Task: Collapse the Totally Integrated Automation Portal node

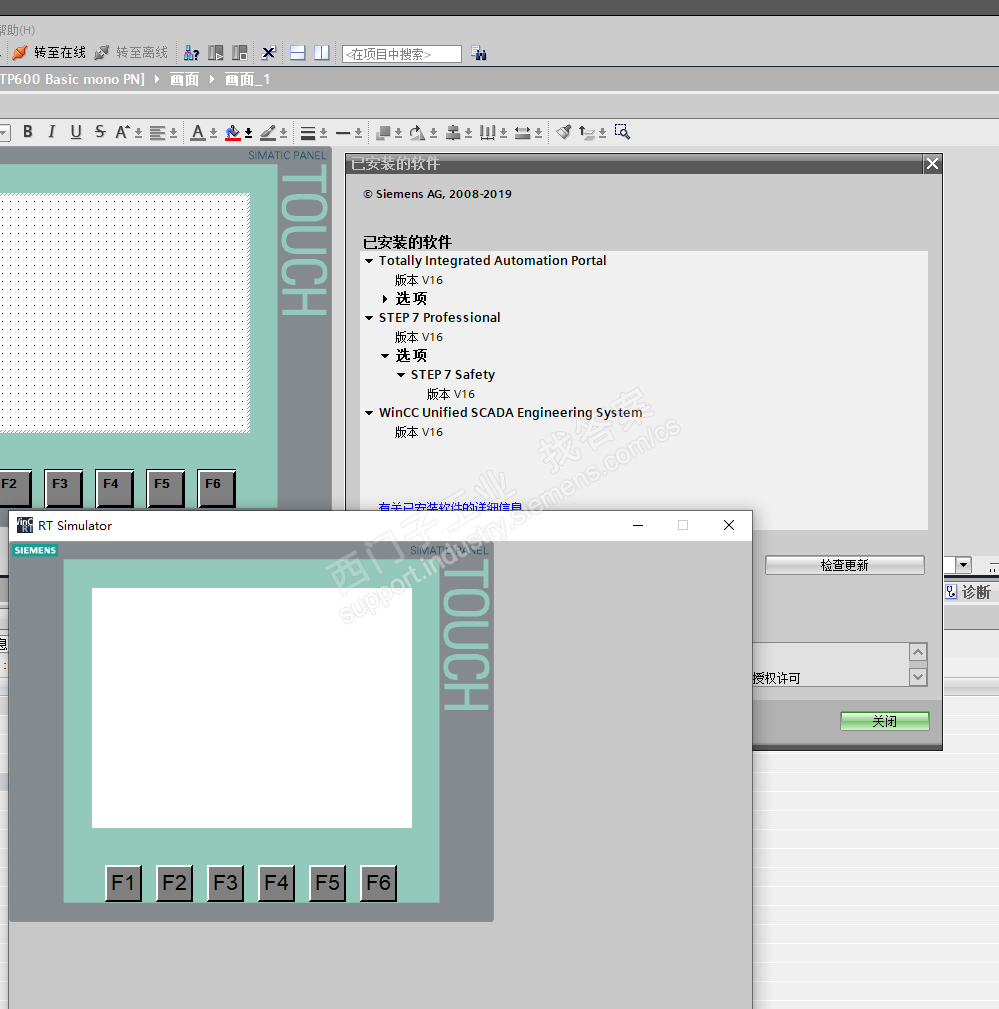Action: (369, 261)
